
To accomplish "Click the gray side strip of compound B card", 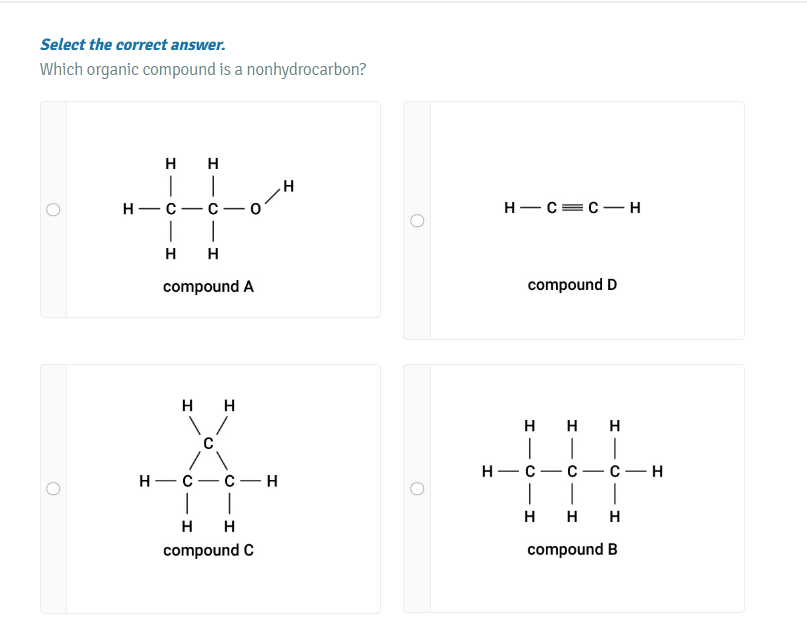I will tap(417, 489).
